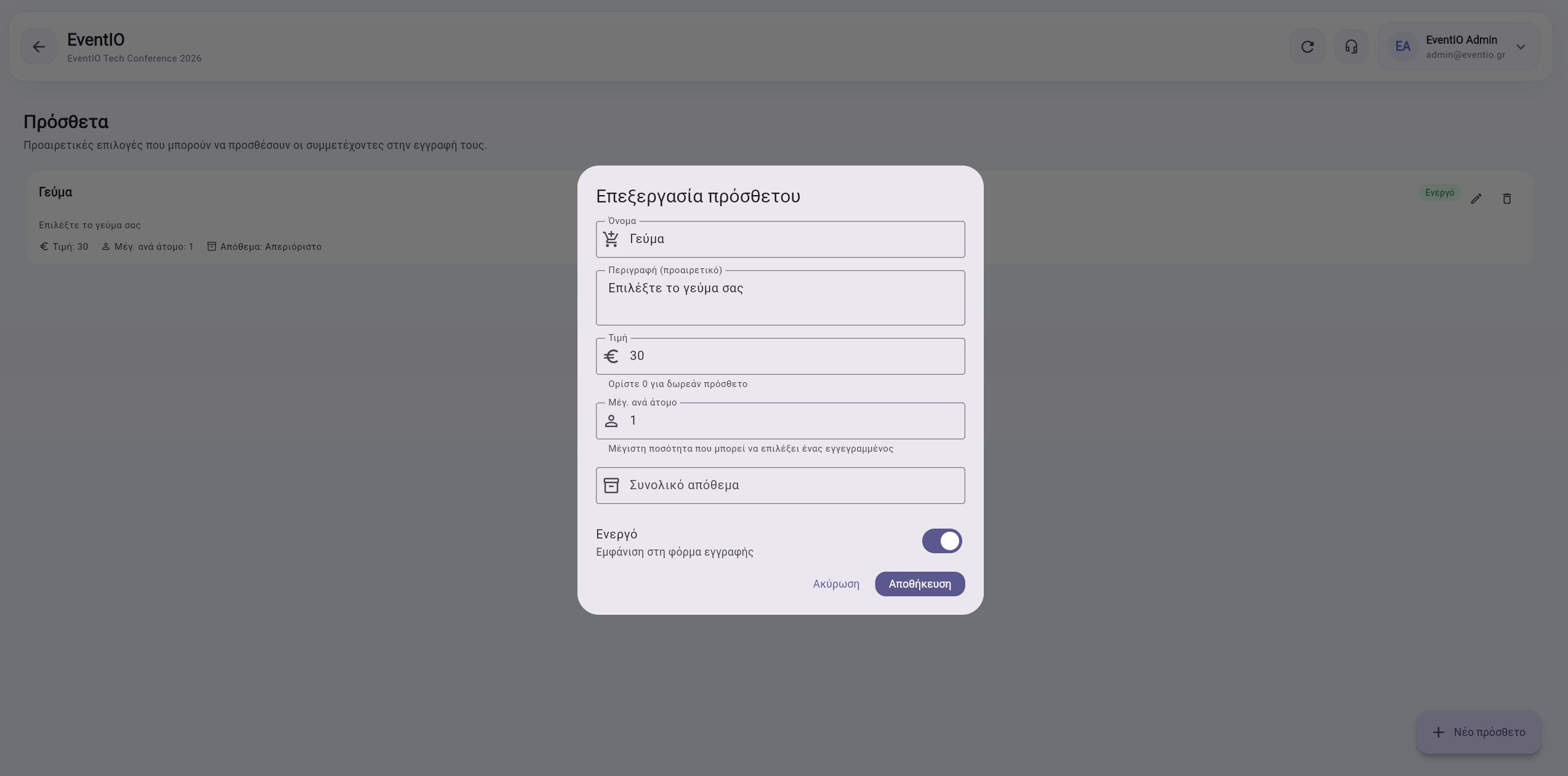The height and width of the screenshot is (776, 1568).
Task: Refresh the page with reload icon
Action: click(1308, 47)
